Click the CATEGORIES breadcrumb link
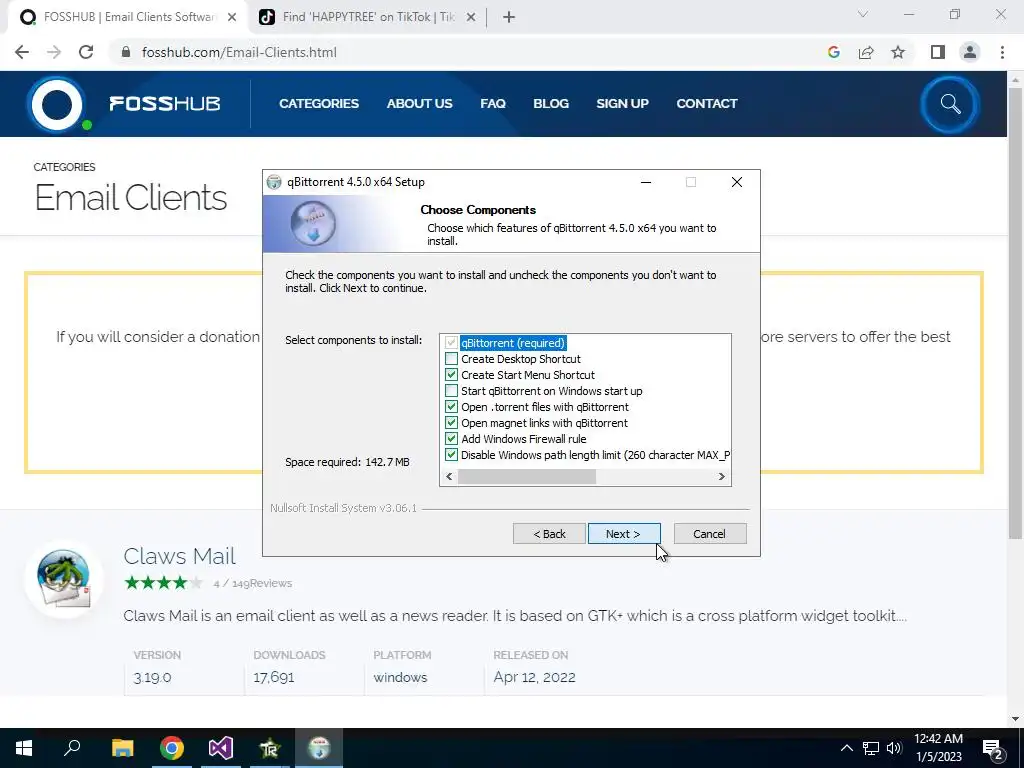The image size is (1024, 768). point(64,167)
